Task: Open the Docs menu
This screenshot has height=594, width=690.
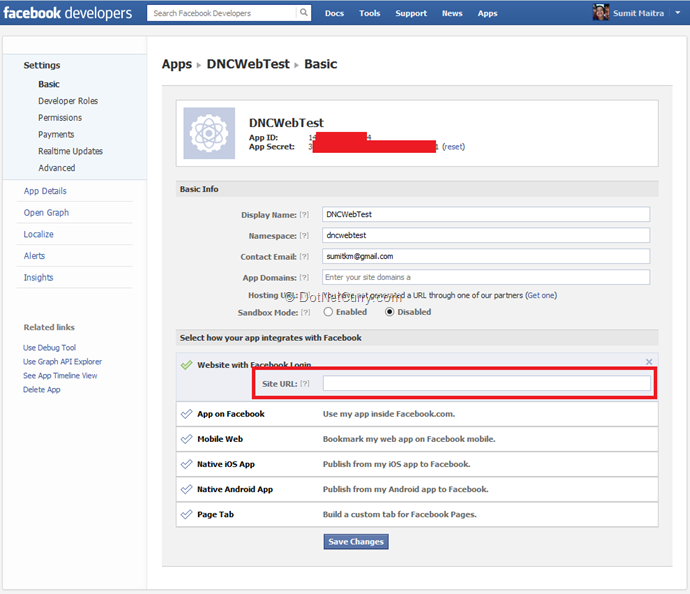Action: [334, 13]
